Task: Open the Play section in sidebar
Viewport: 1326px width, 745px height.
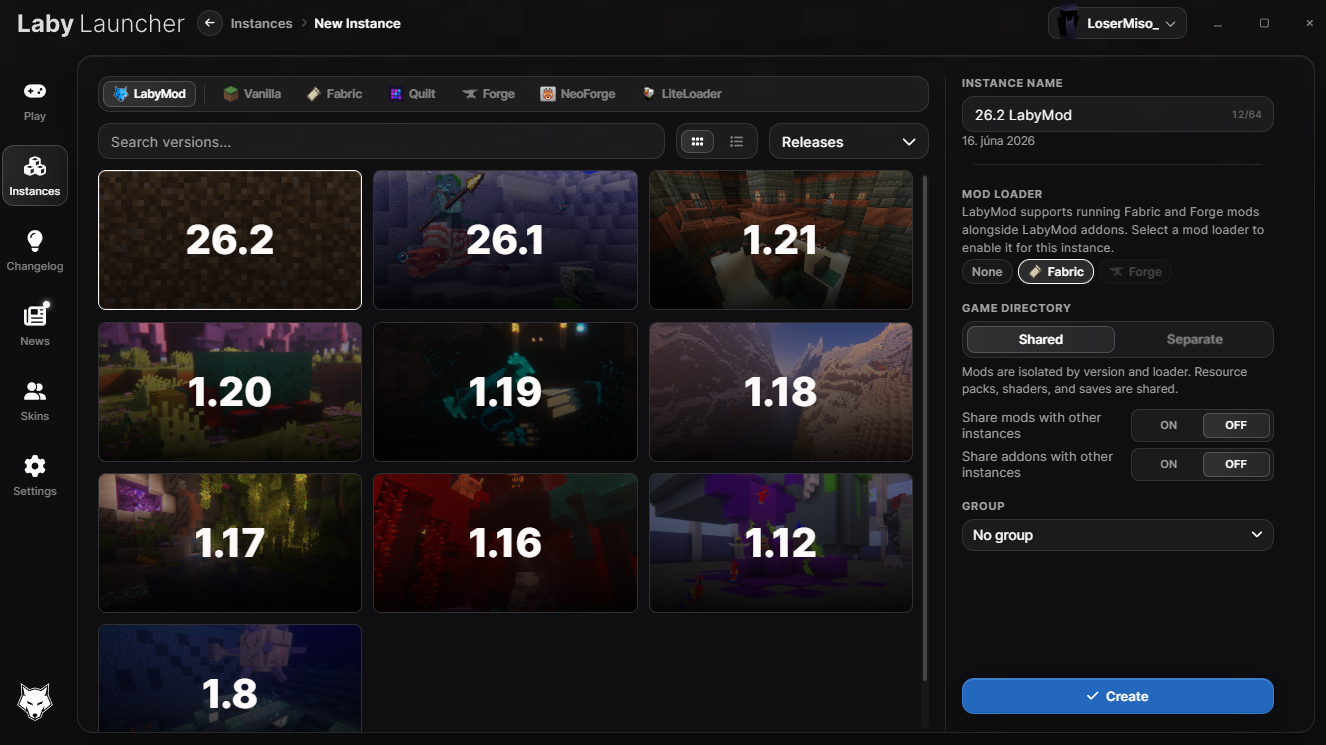Action: (35, 101)
